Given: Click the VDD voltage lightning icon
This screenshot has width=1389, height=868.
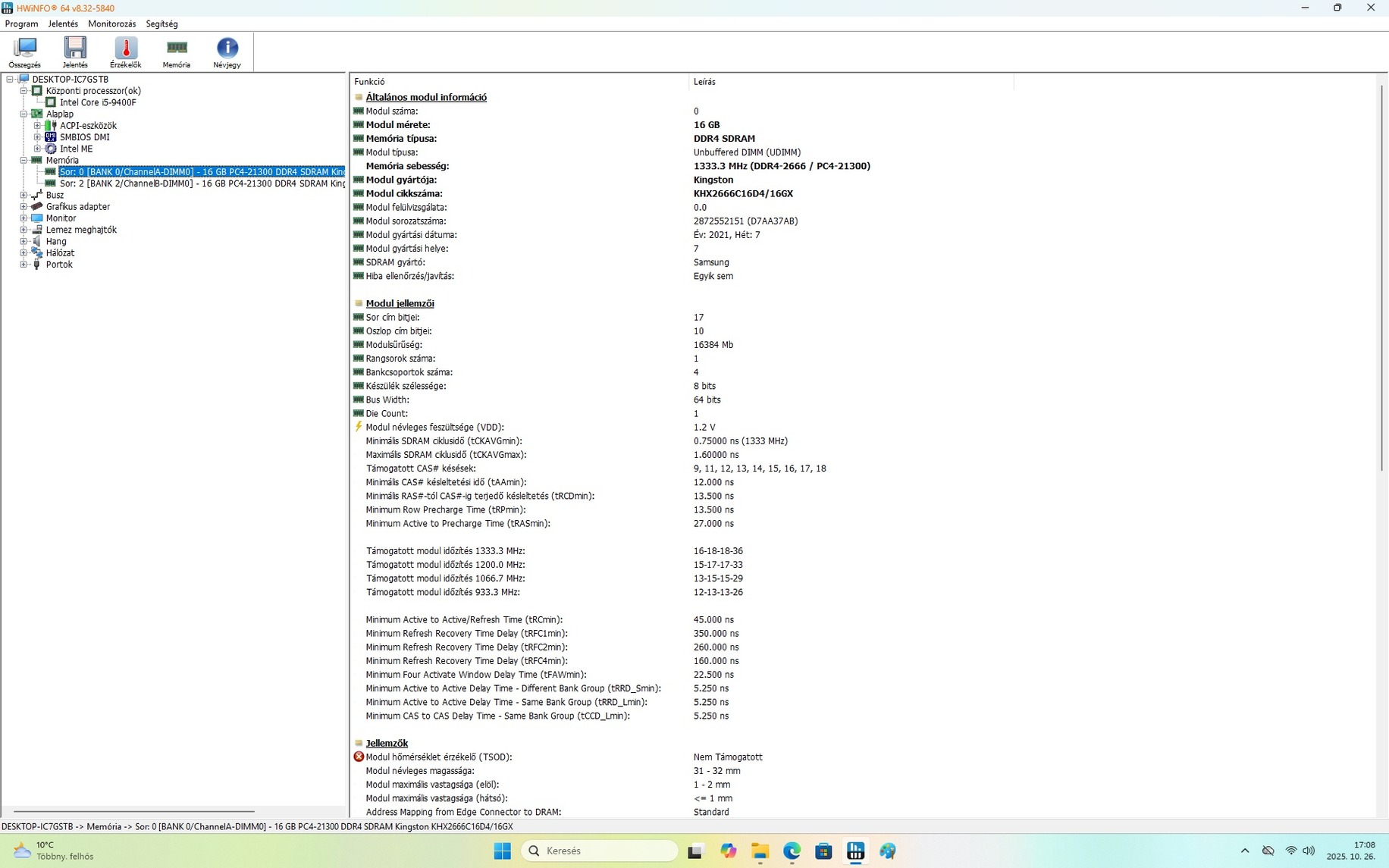Looking at the screenshot, I should [x=359, y=427].
